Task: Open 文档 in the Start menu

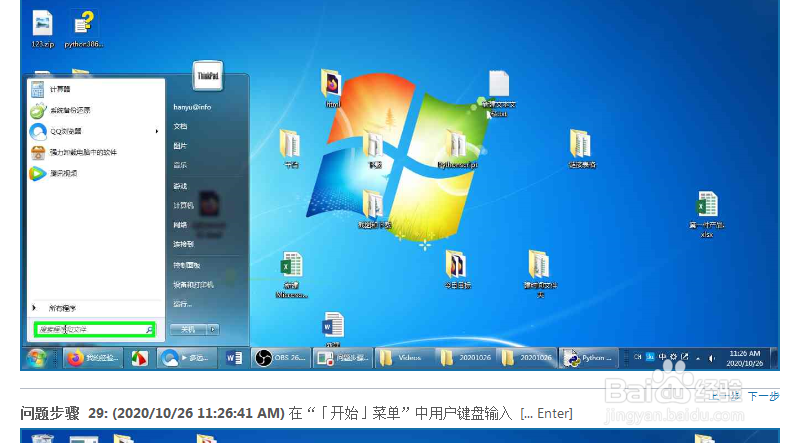Action: coord(180,126)
